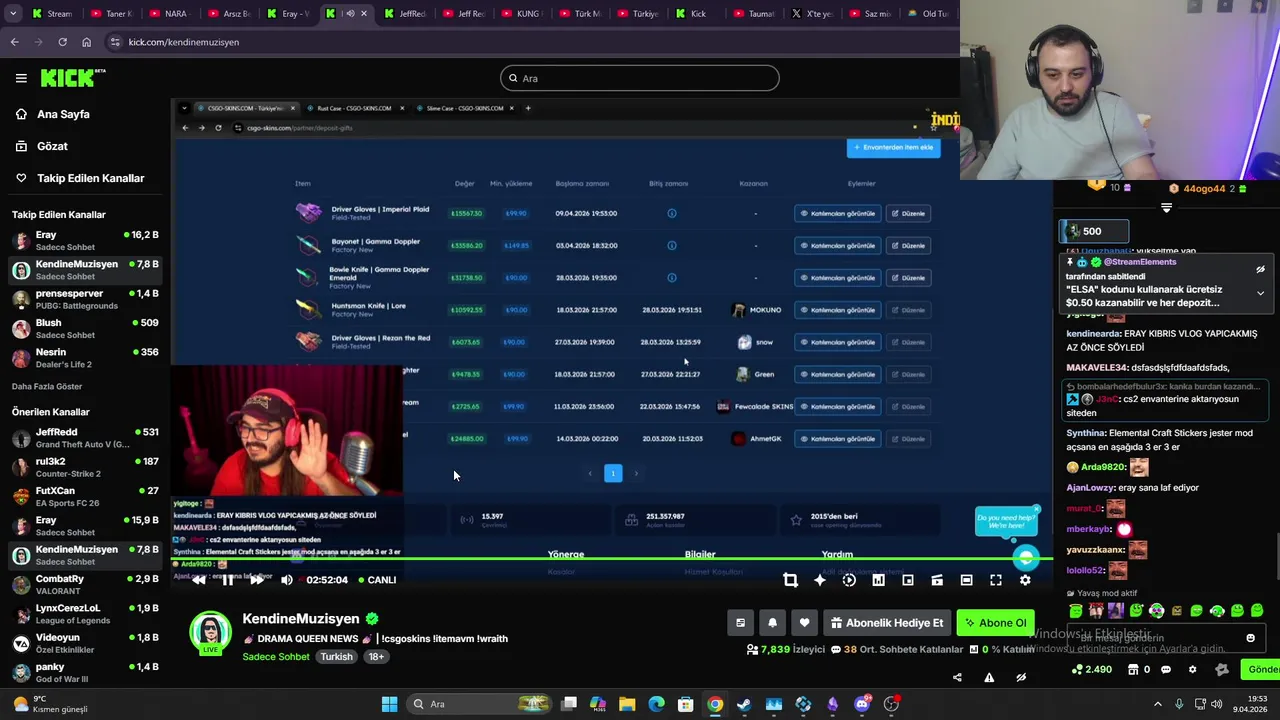
Task: Open Nesrin channel in sidebar
Action: (87, 358)
